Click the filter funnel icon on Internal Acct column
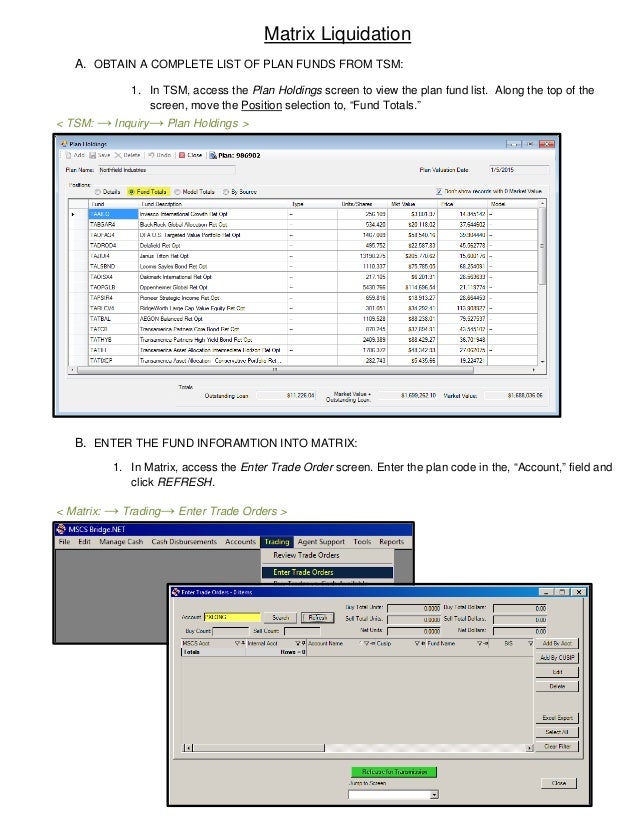638x826 pixels. click(298, 644)
